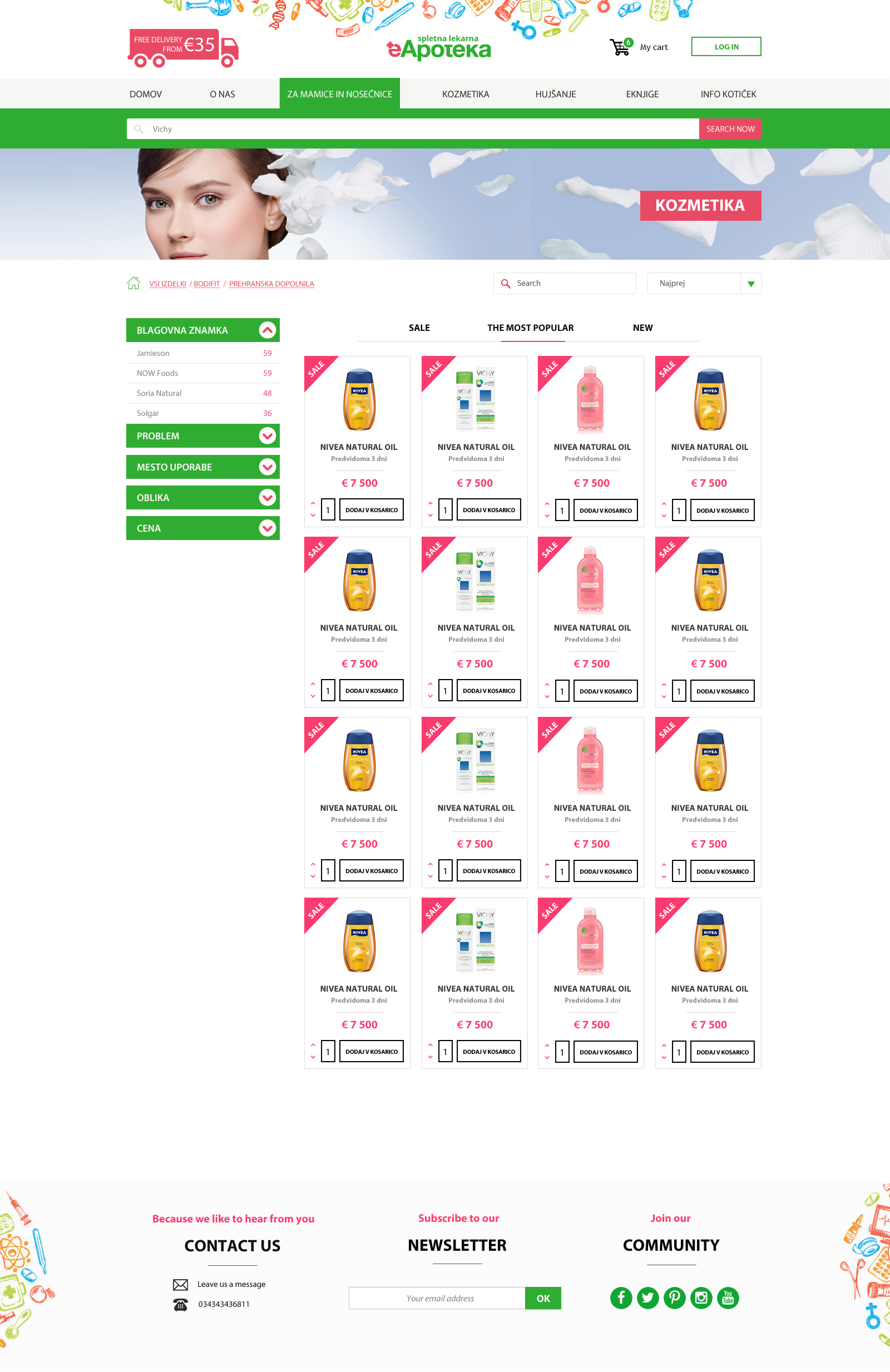Viewport: 890px width, 1372px height.
Task: Expand the Mesto uporabe filter
Action: click(x=268, y=467)
